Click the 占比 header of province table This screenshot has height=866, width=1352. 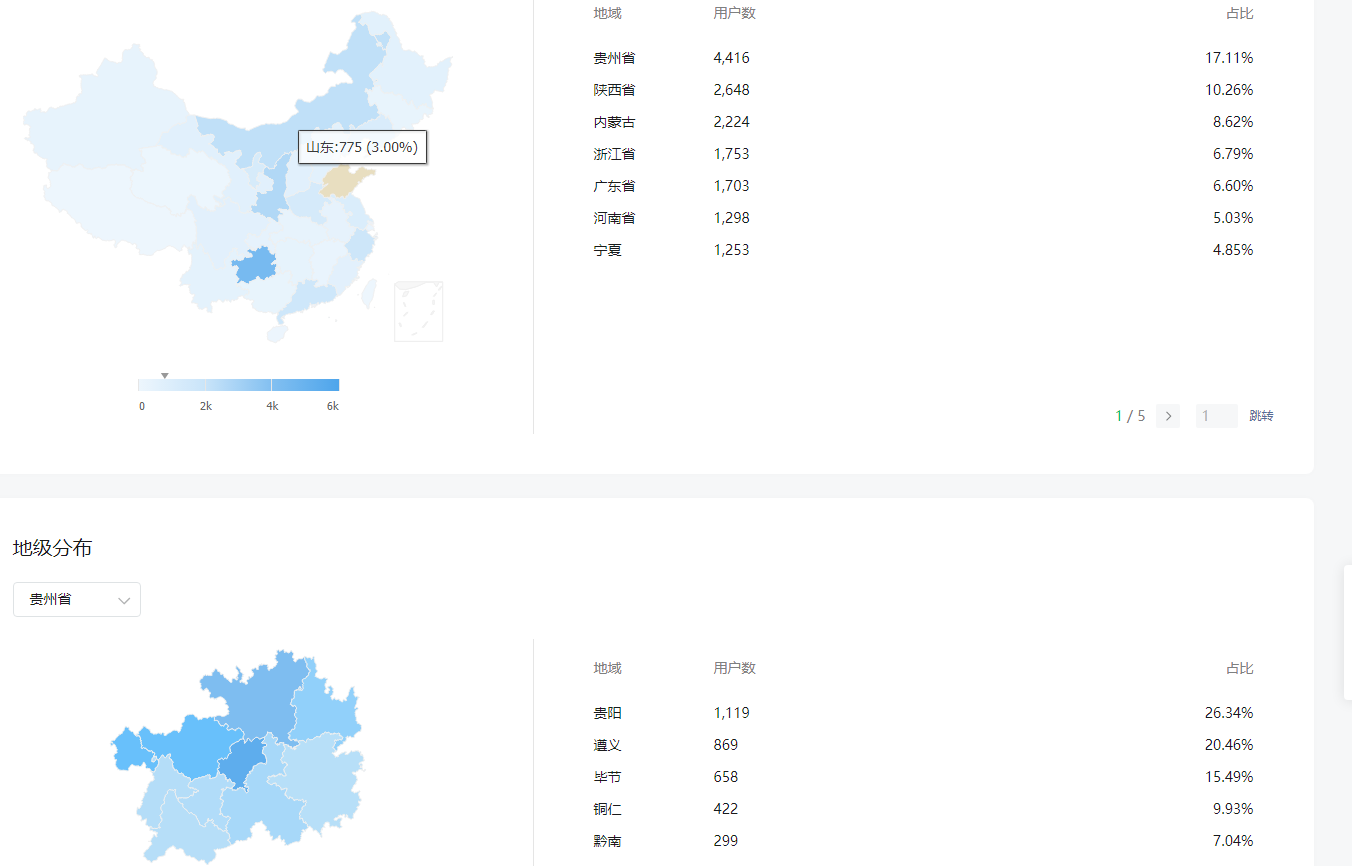tap(1240, 13)
